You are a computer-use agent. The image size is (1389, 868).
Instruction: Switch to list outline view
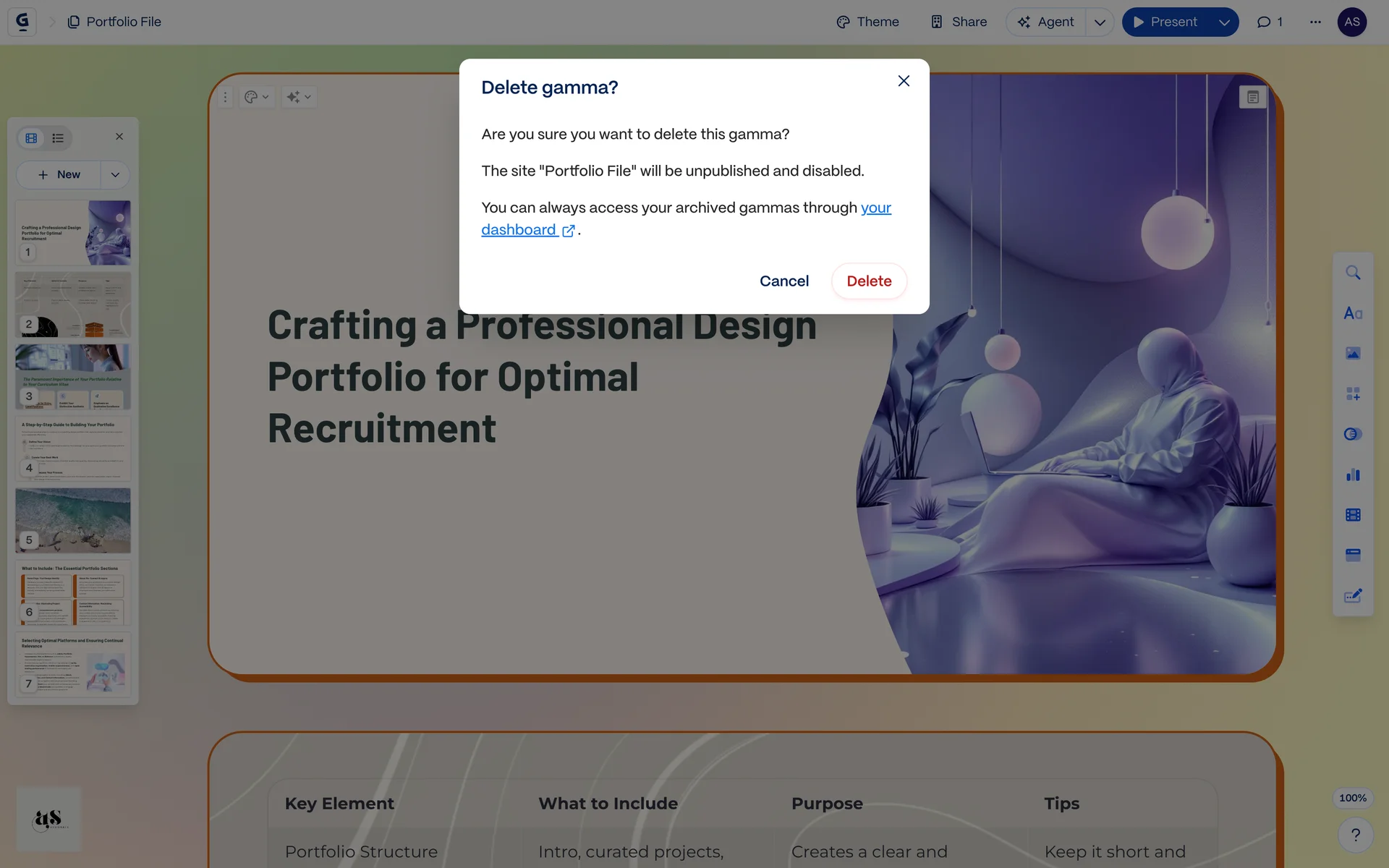point(58,137)
